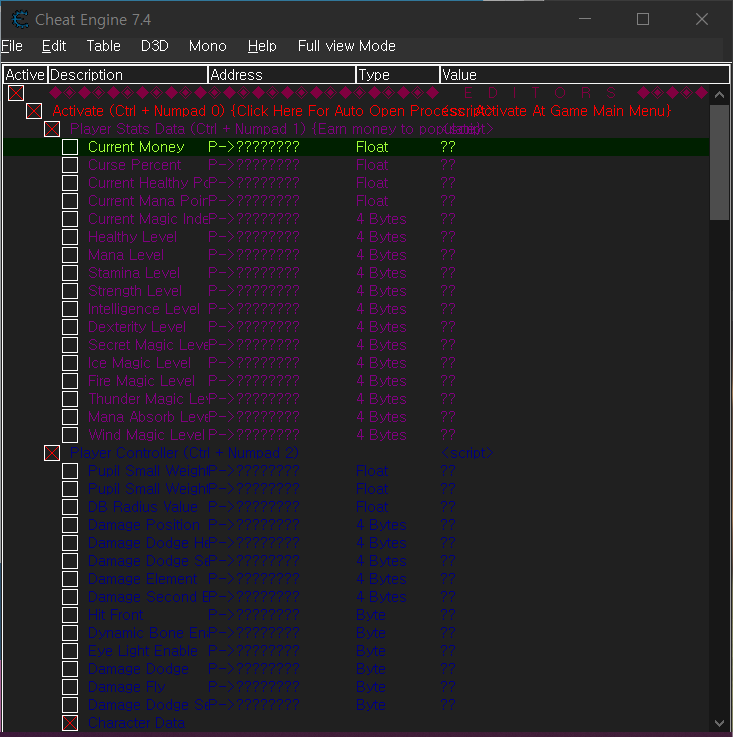
Task: Check the Mana Level box
Action: pos(70,255)
